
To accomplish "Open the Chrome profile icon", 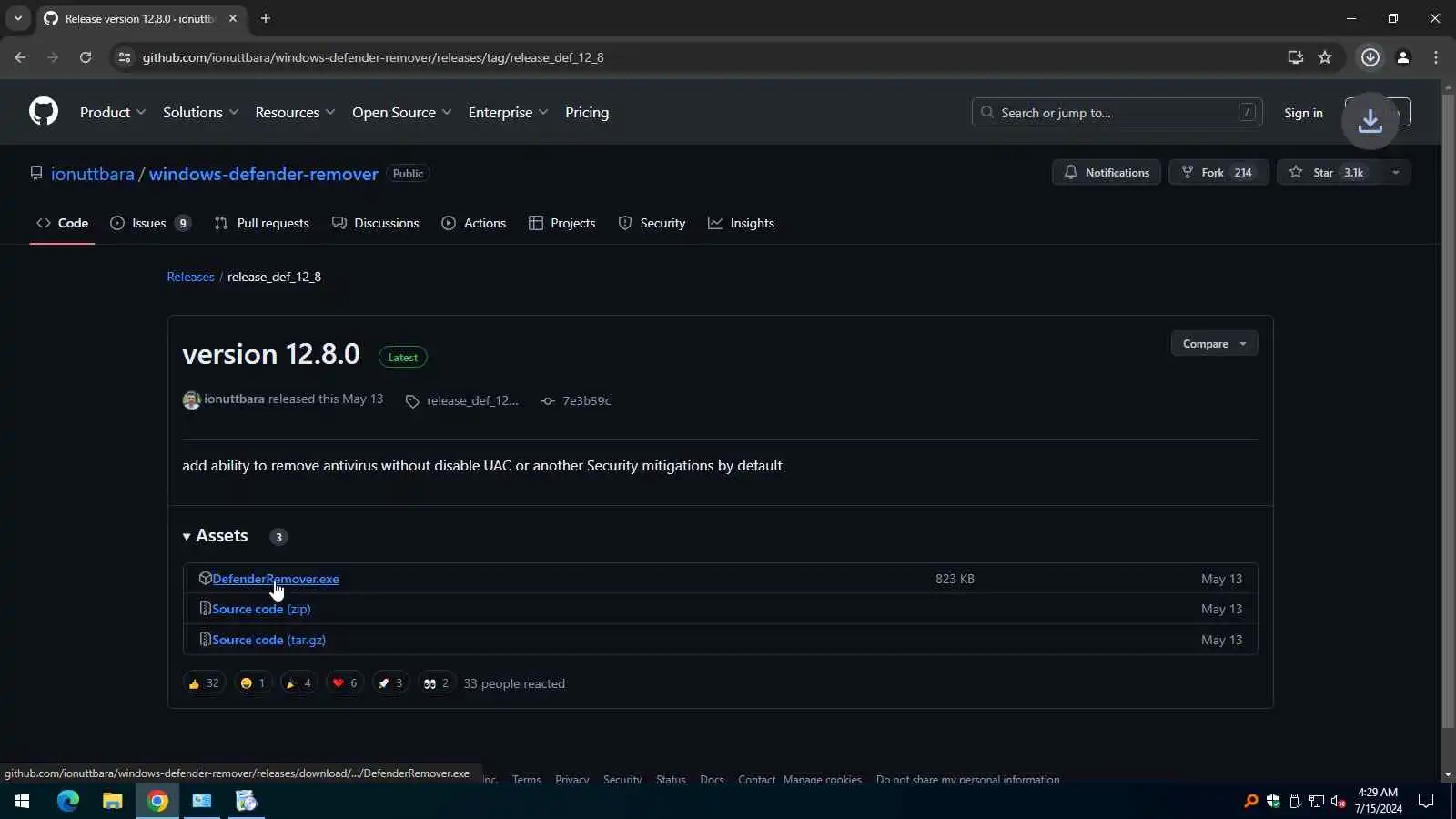I will (1403, 57).
